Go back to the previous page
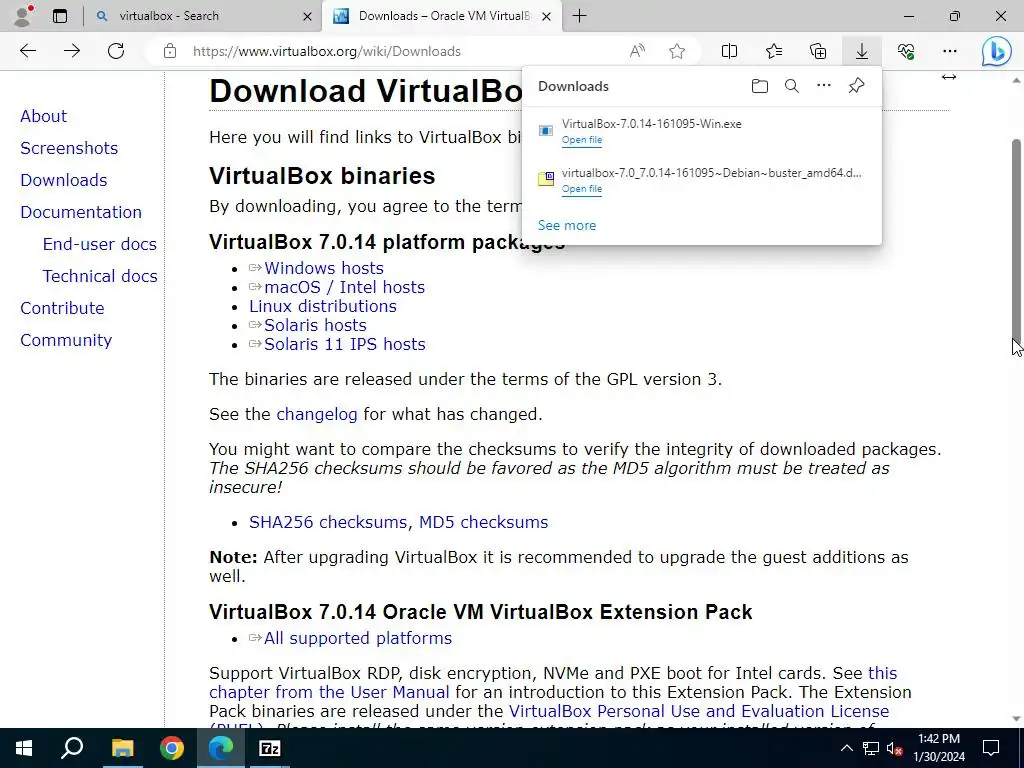The image size is (1024, 768). pyautogui.click(x=27, y=51)
